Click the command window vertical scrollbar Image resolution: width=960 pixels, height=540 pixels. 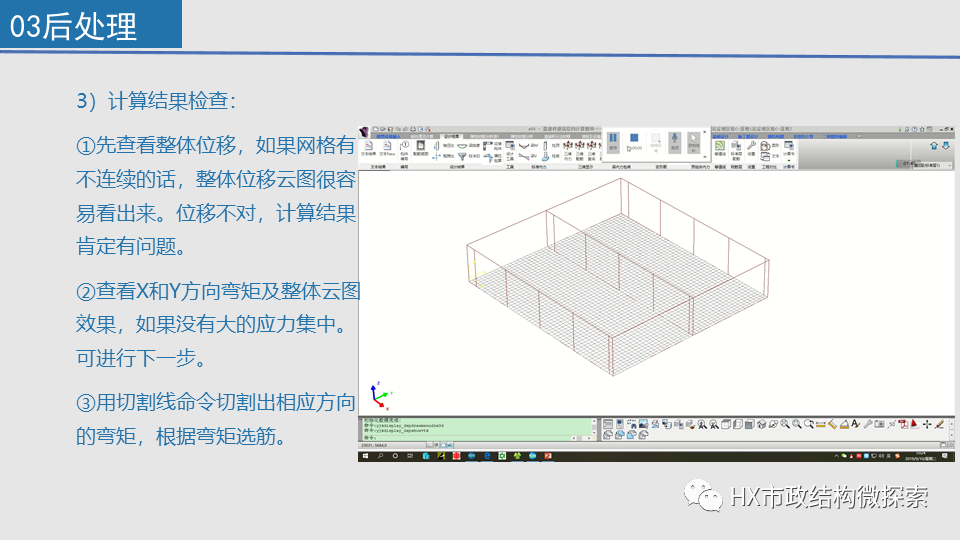coord(594,427)
